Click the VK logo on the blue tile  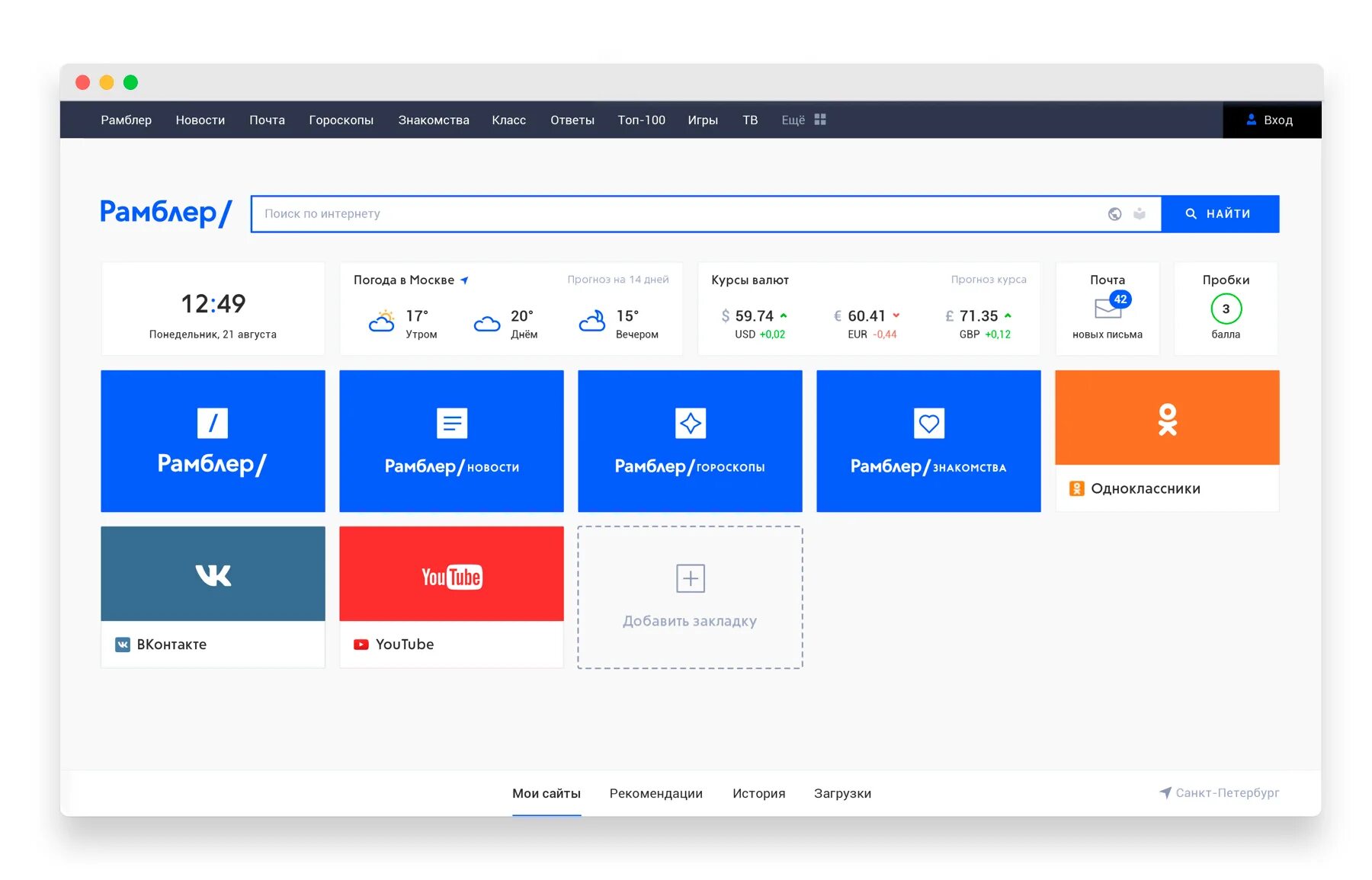[213, 574]
